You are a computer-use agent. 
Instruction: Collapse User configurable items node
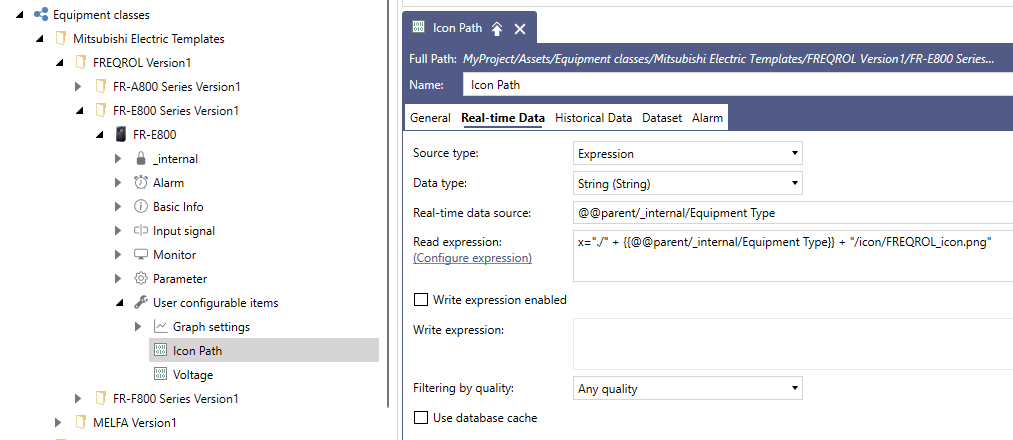119,303
